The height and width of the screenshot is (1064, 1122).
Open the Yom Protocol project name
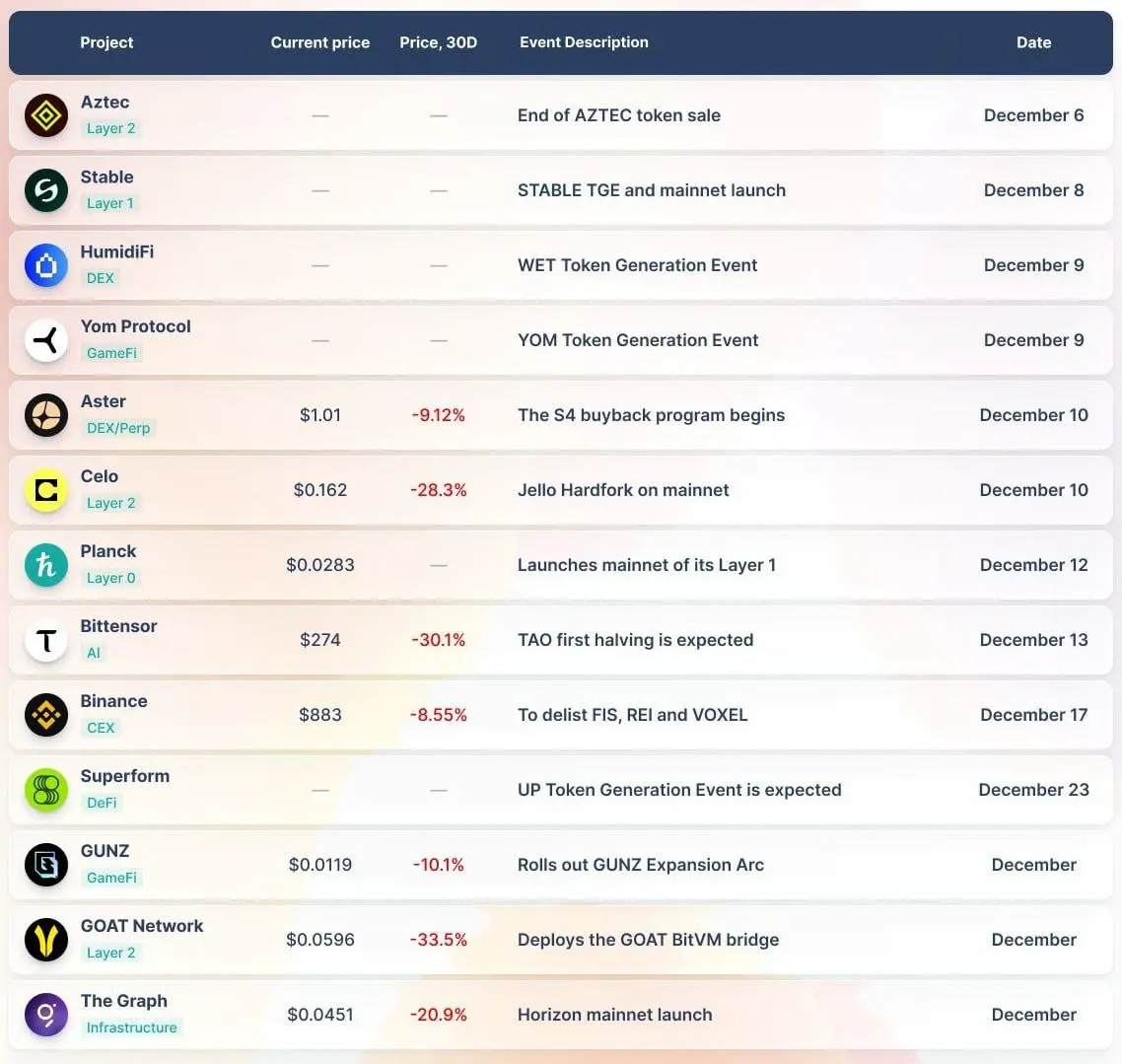coord(135,326)
